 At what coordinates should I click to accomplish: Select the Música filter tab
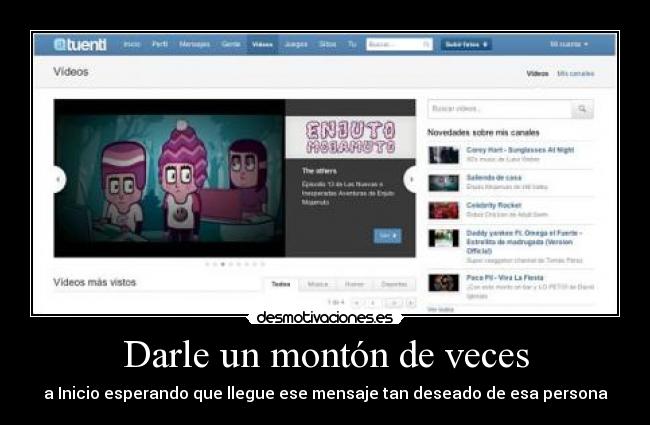click(x=318, y=284)
